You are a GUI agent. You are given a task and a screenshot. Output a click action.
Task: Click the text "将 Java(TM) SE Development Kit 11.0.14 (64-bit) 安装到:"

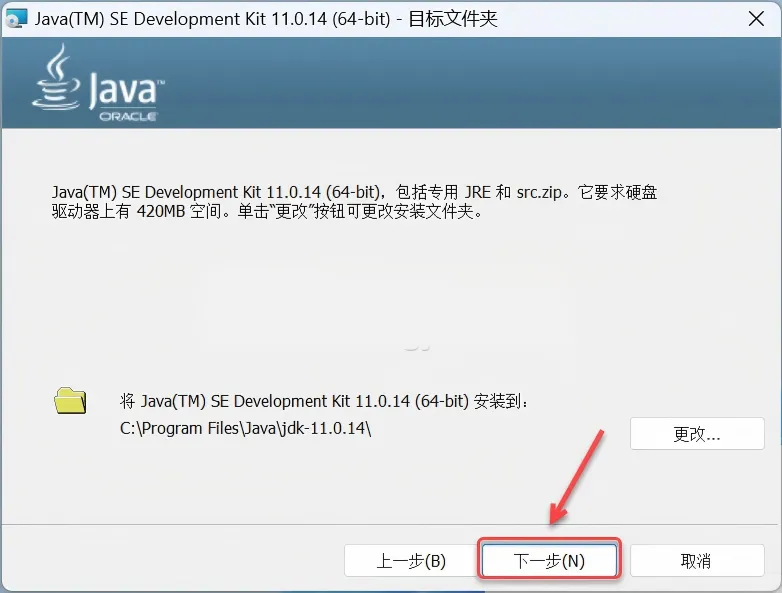point(324,401)
